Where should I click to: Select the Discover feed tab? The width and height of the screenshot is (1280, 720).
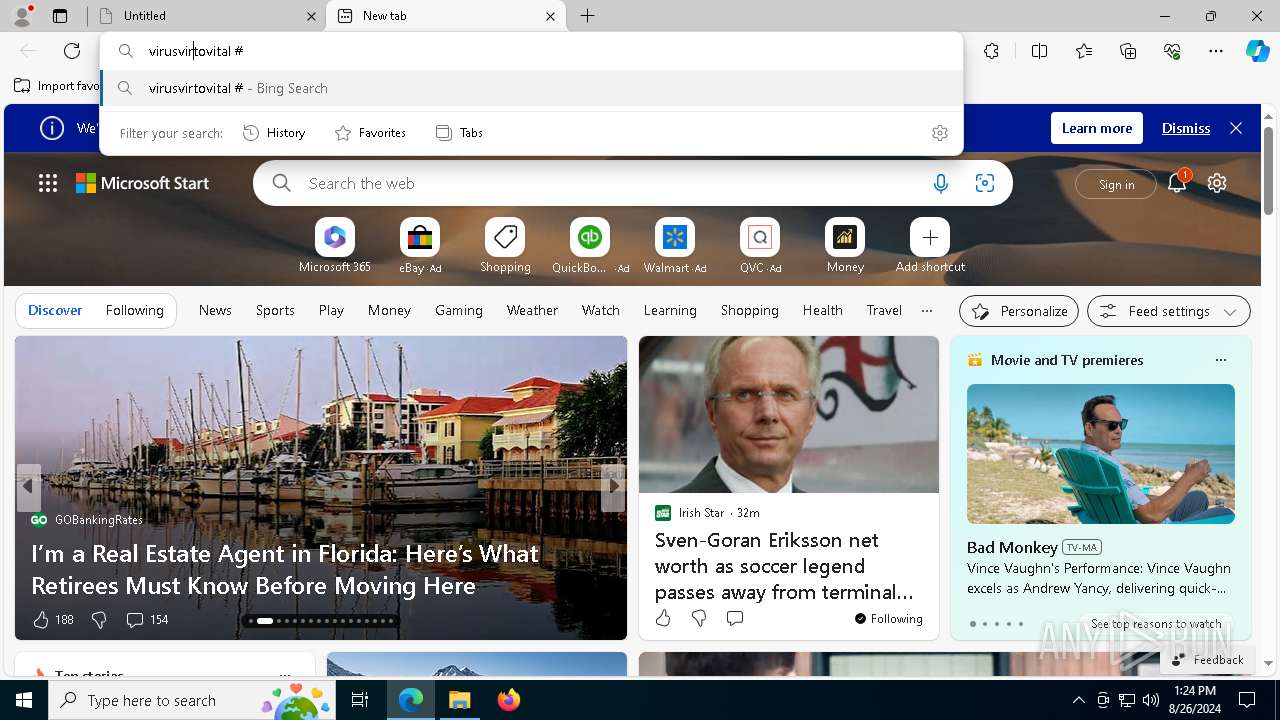[x=55, y=310]
